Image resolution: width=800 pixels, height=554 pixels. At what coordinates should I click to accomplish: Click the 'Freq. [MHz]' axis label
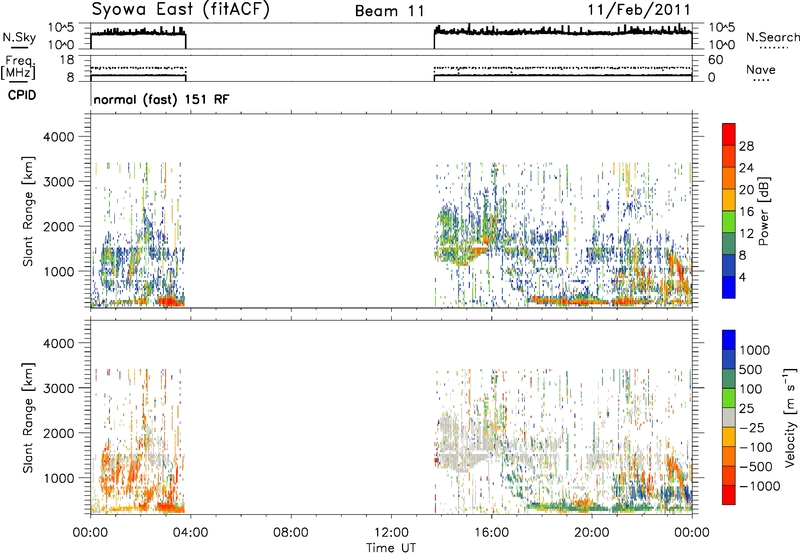[x=20, y=68]
